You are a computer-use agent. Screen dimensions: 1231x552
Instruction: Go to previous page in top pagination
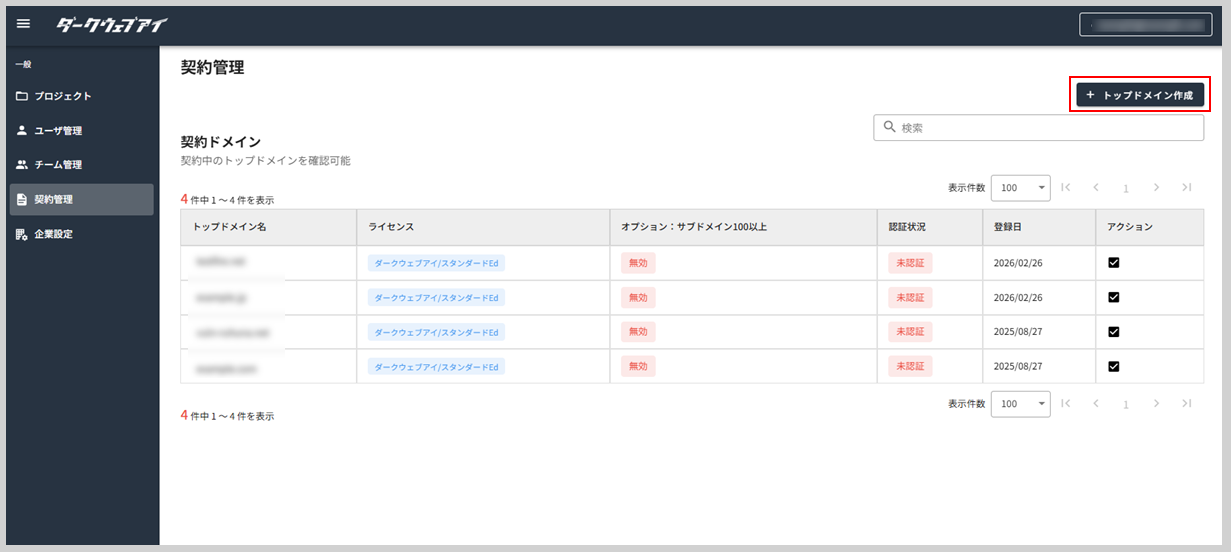(x=1096, y=187)
